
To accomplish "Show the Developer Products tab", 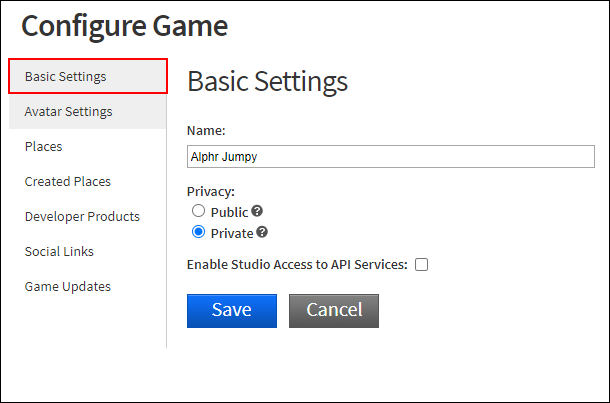I will pyautogui.click(x=82, y=216).
